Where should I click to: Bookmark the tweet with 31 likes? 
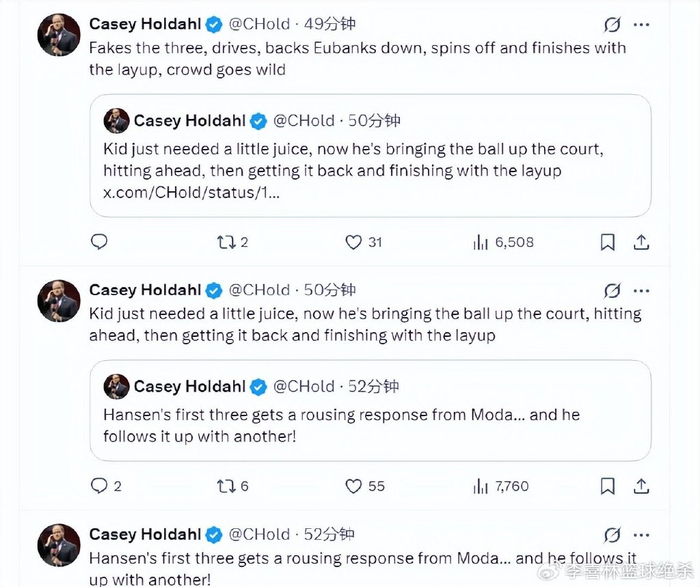point(607,242)
